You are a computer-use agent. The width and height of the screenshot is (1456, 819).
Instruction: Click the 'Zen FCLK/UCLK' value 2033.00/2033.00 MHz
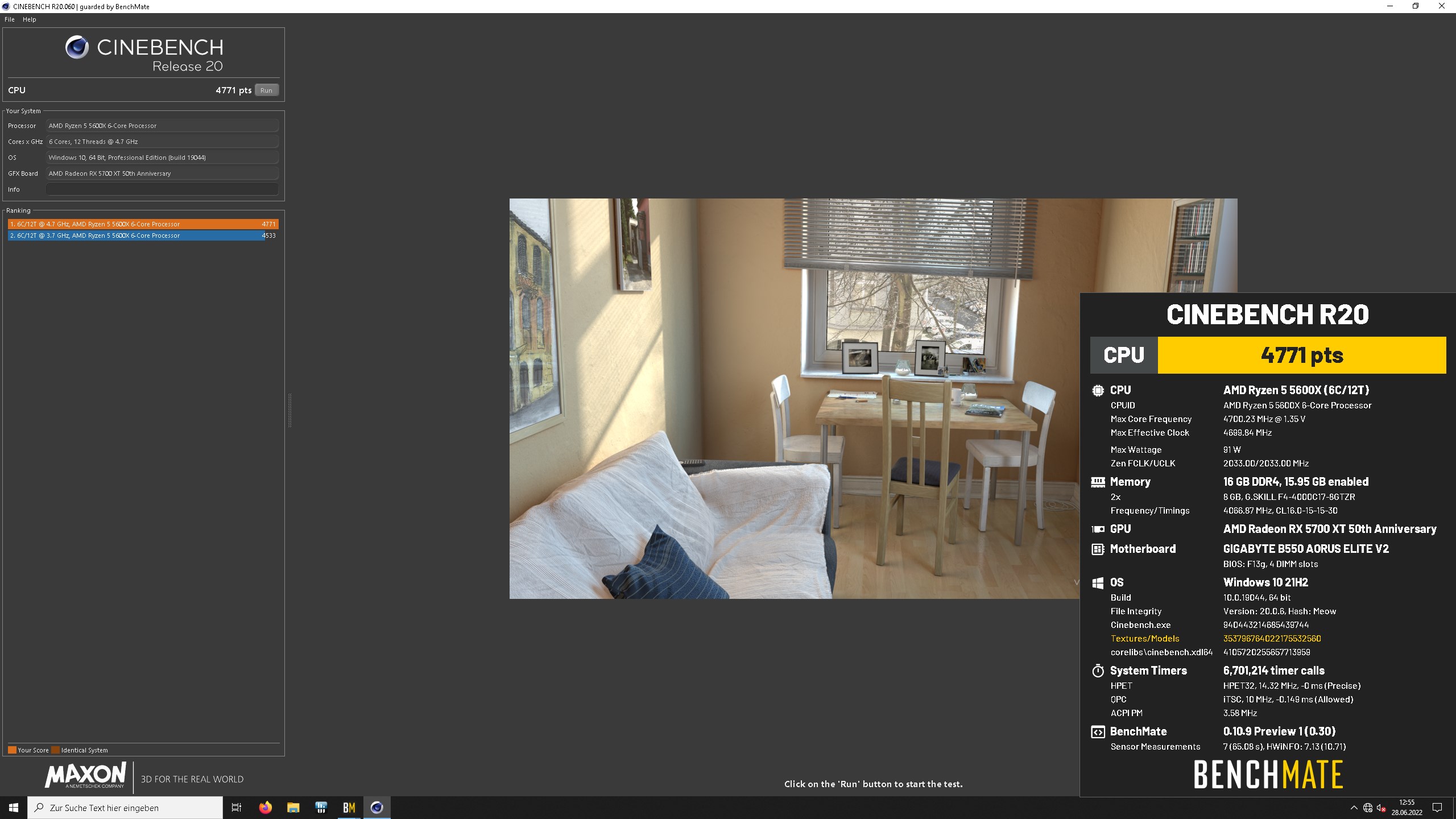pos(1266,464)
